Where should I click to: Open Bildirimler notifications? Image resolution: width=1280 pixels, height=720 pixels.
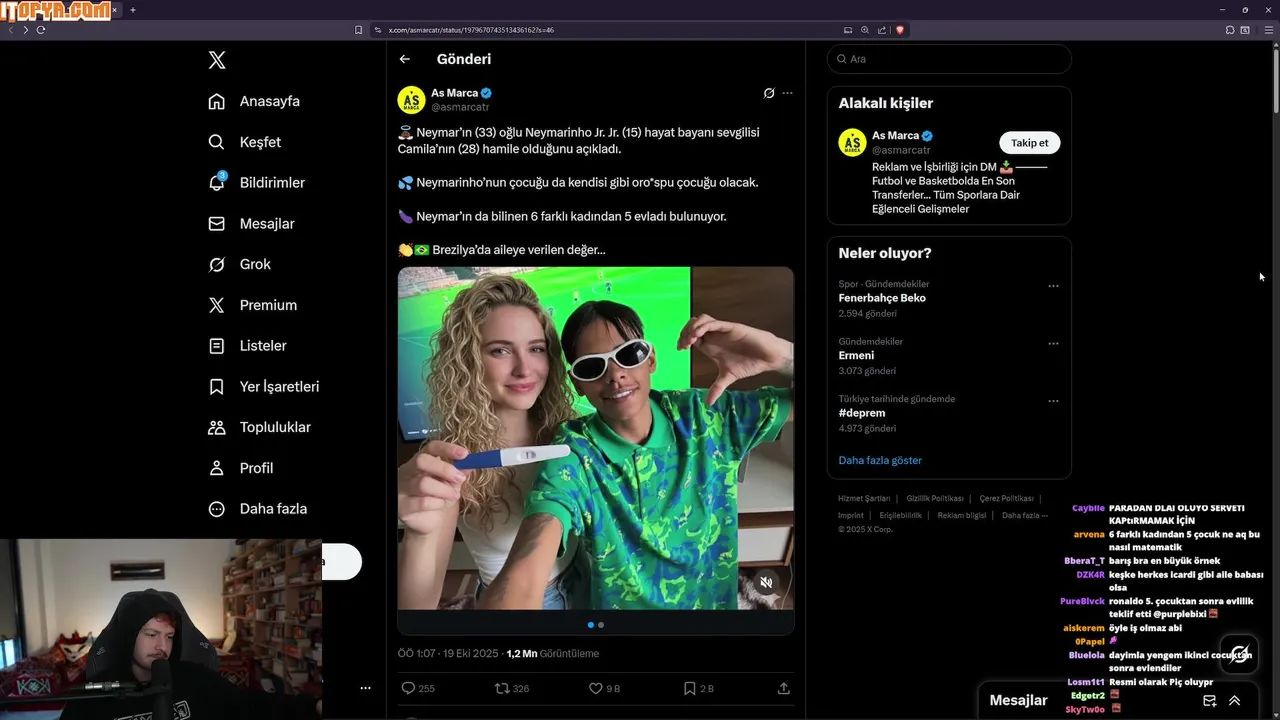(256, 183)
